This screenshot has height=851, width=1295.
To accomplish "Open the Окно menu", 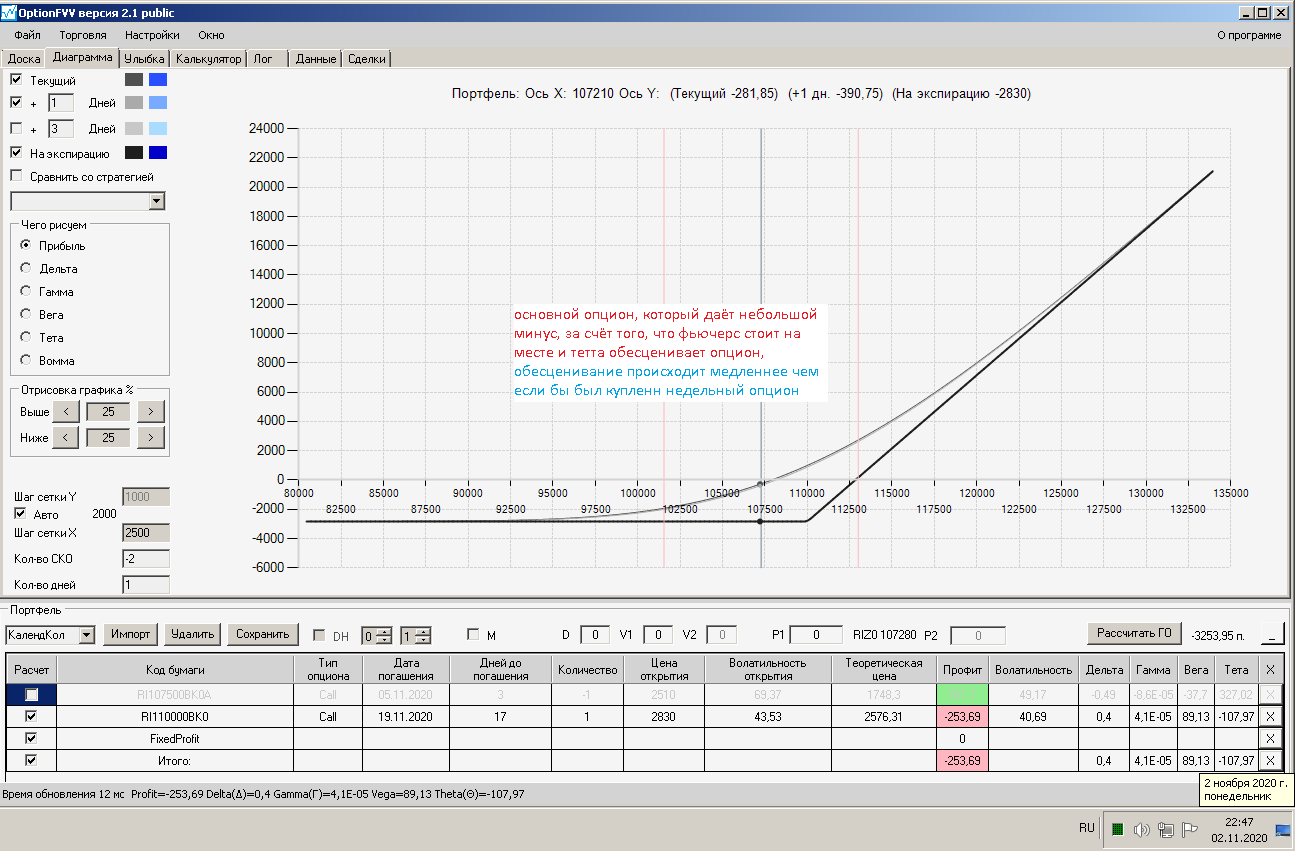I will pyautogui.click(x=211, y=35).
